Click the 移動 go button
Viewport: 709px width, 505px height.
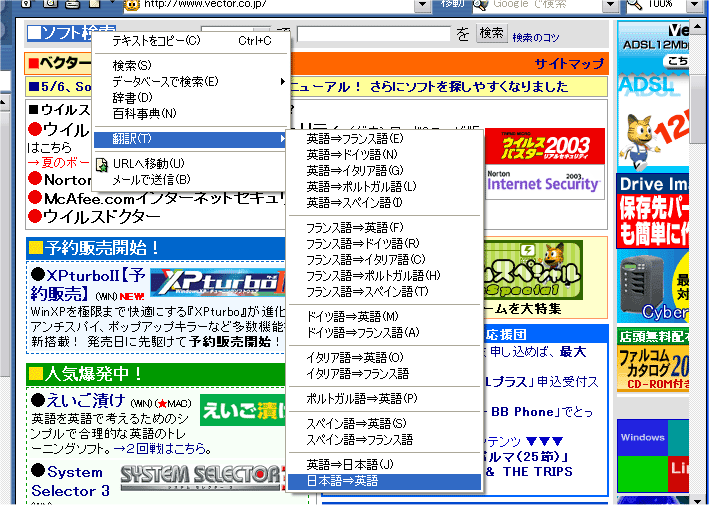[452, 4]
